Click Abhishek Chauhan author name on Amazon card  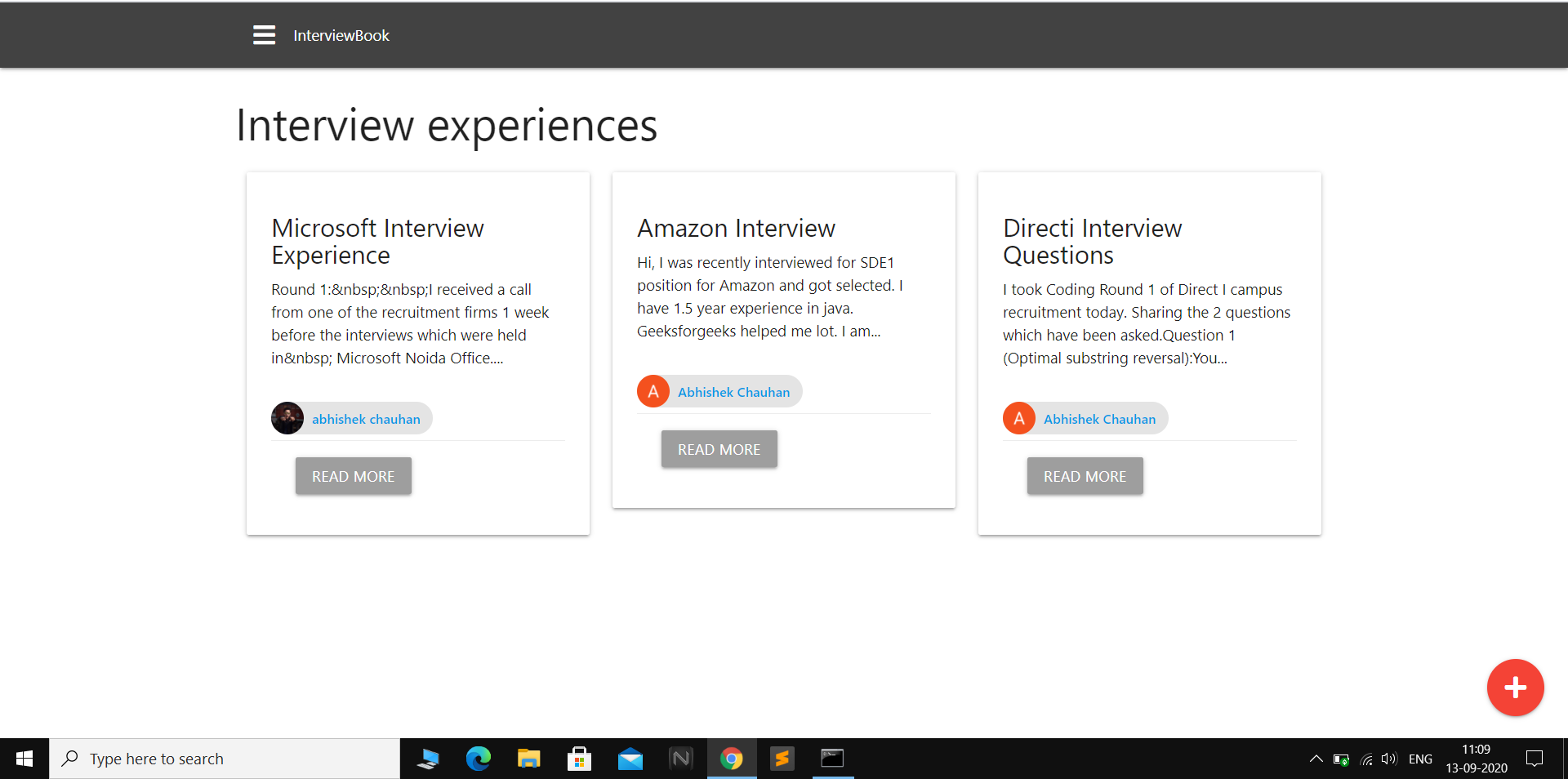coord(733,392)
